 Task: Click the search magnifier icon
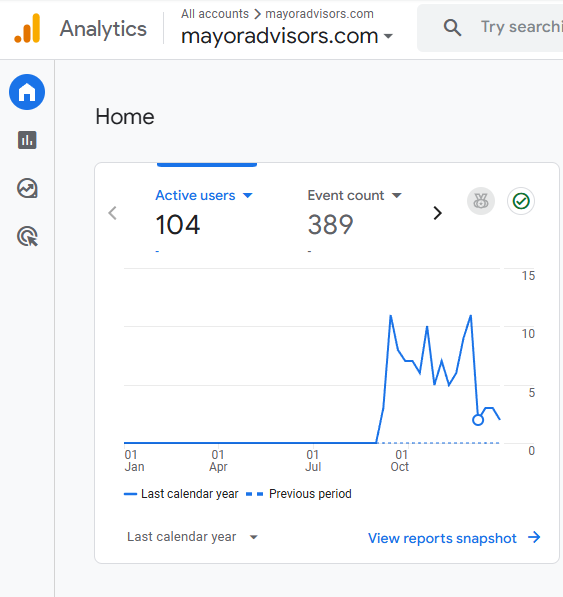click(452, 27)
